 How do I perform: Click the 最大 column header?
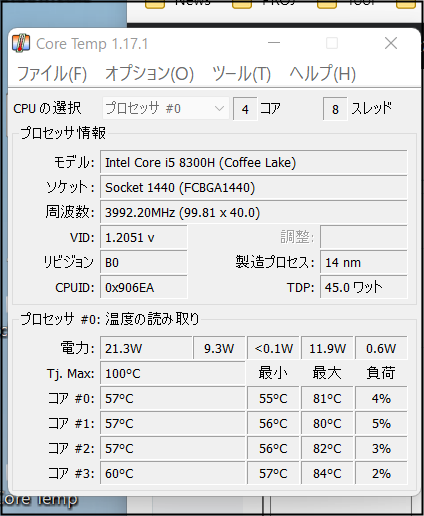327,373
